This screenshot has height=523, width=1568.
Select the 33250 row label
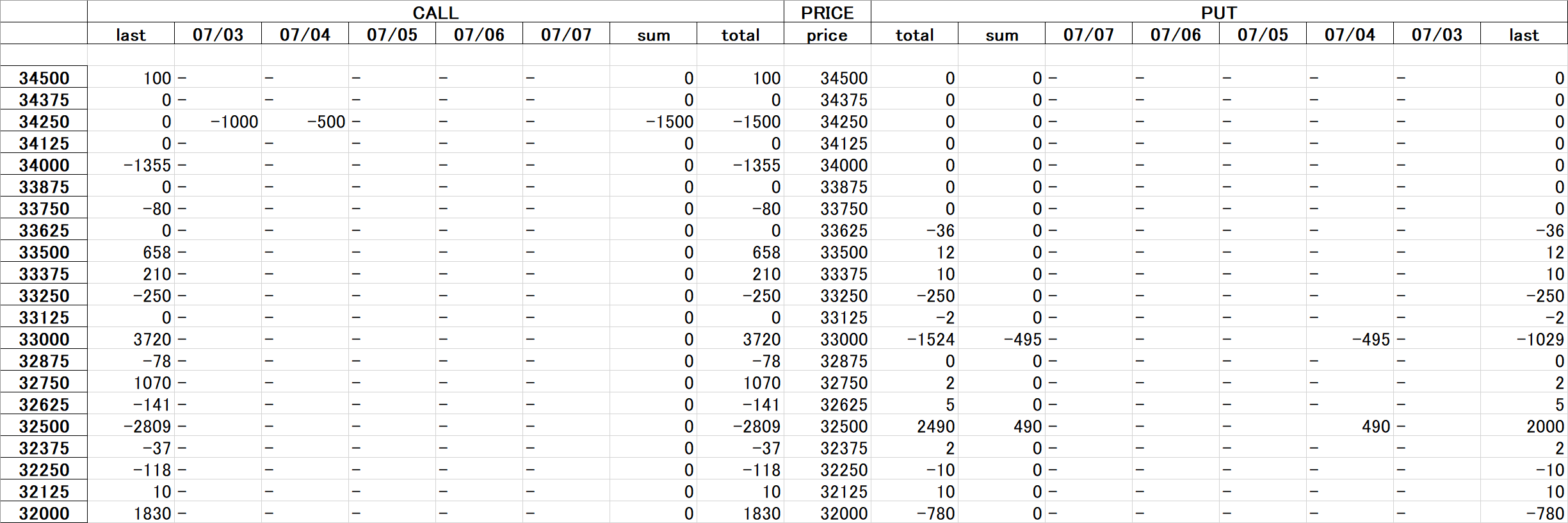click(44, 295)
